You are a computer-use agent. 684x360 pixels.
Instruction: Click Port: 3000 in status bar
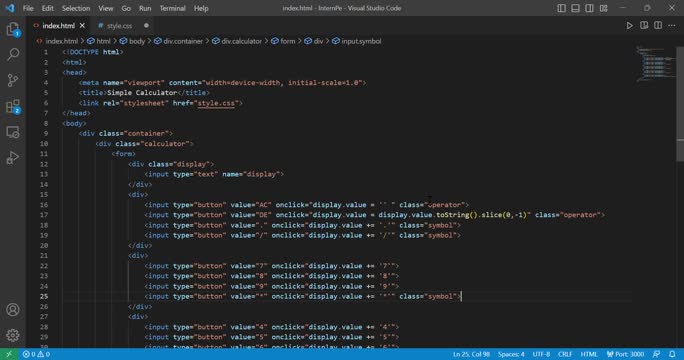(x=625, y=354)
